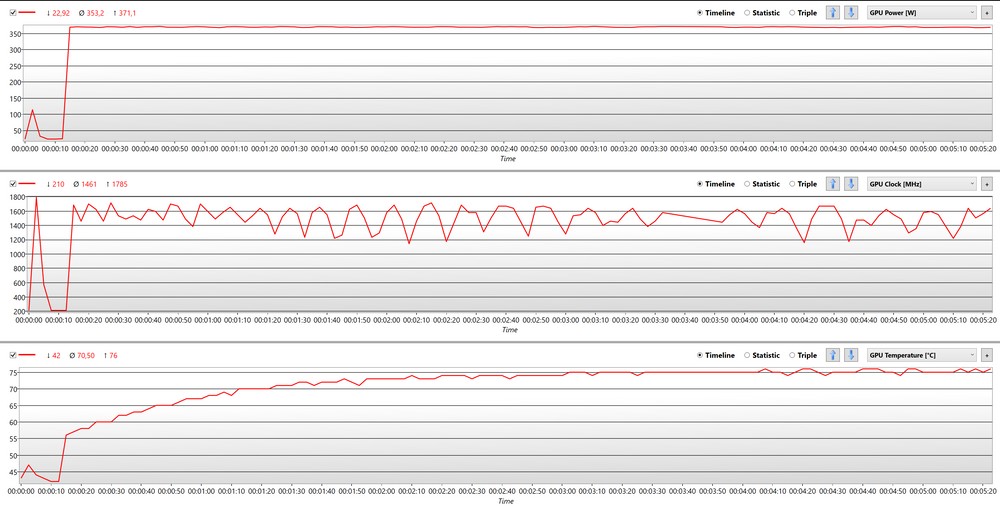
Task: Expand the GPU Clock [MHz] dropdown
Action: 921,184
